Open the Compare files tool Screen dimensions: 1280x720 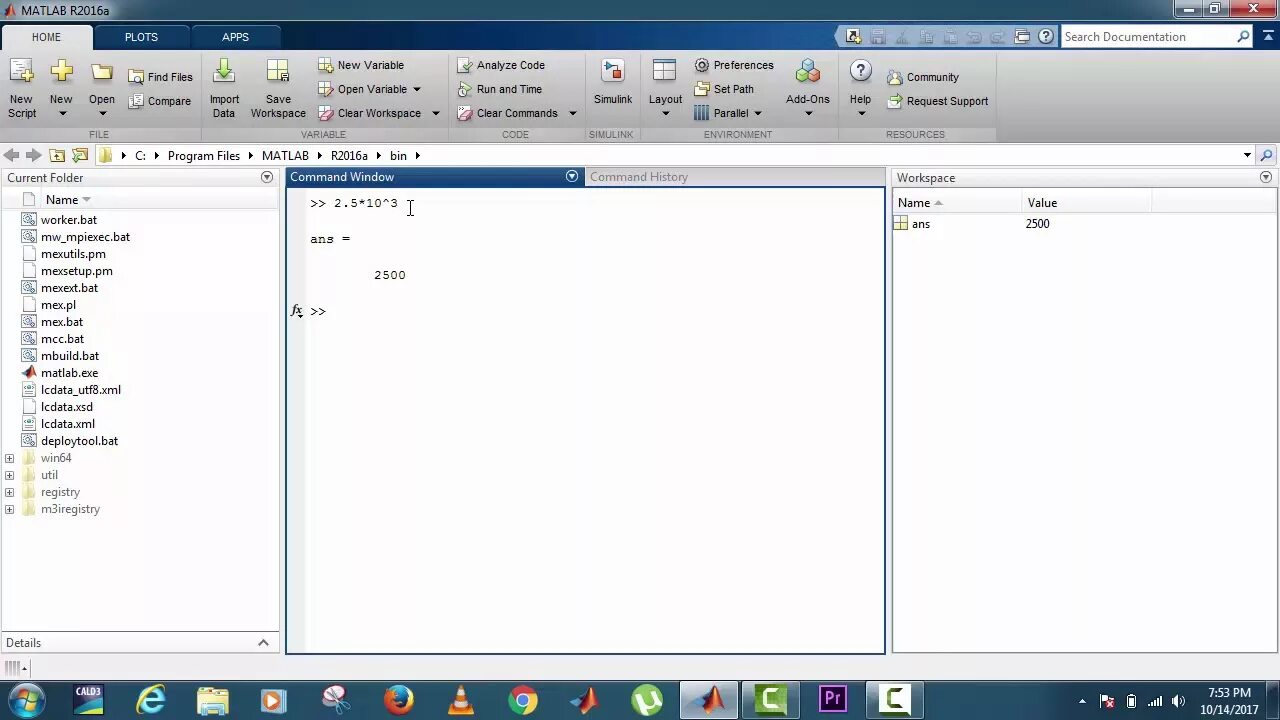coord(159,101)
